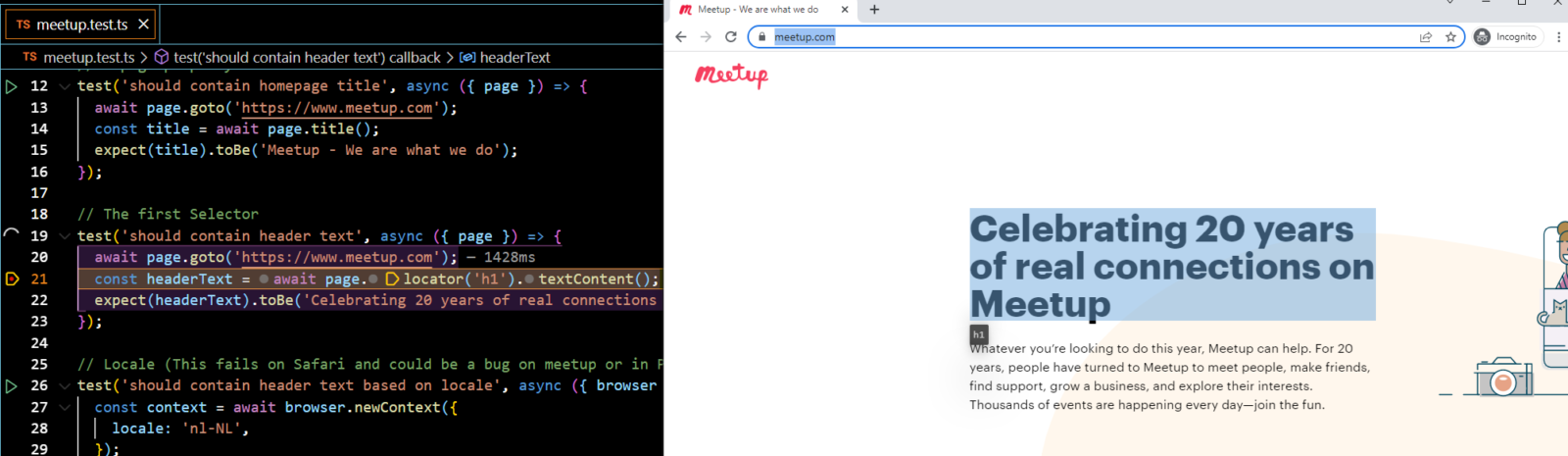Click the padlock site info icon
The width and height of the screenshot is (1568, 456).
(x=761, y=37)
